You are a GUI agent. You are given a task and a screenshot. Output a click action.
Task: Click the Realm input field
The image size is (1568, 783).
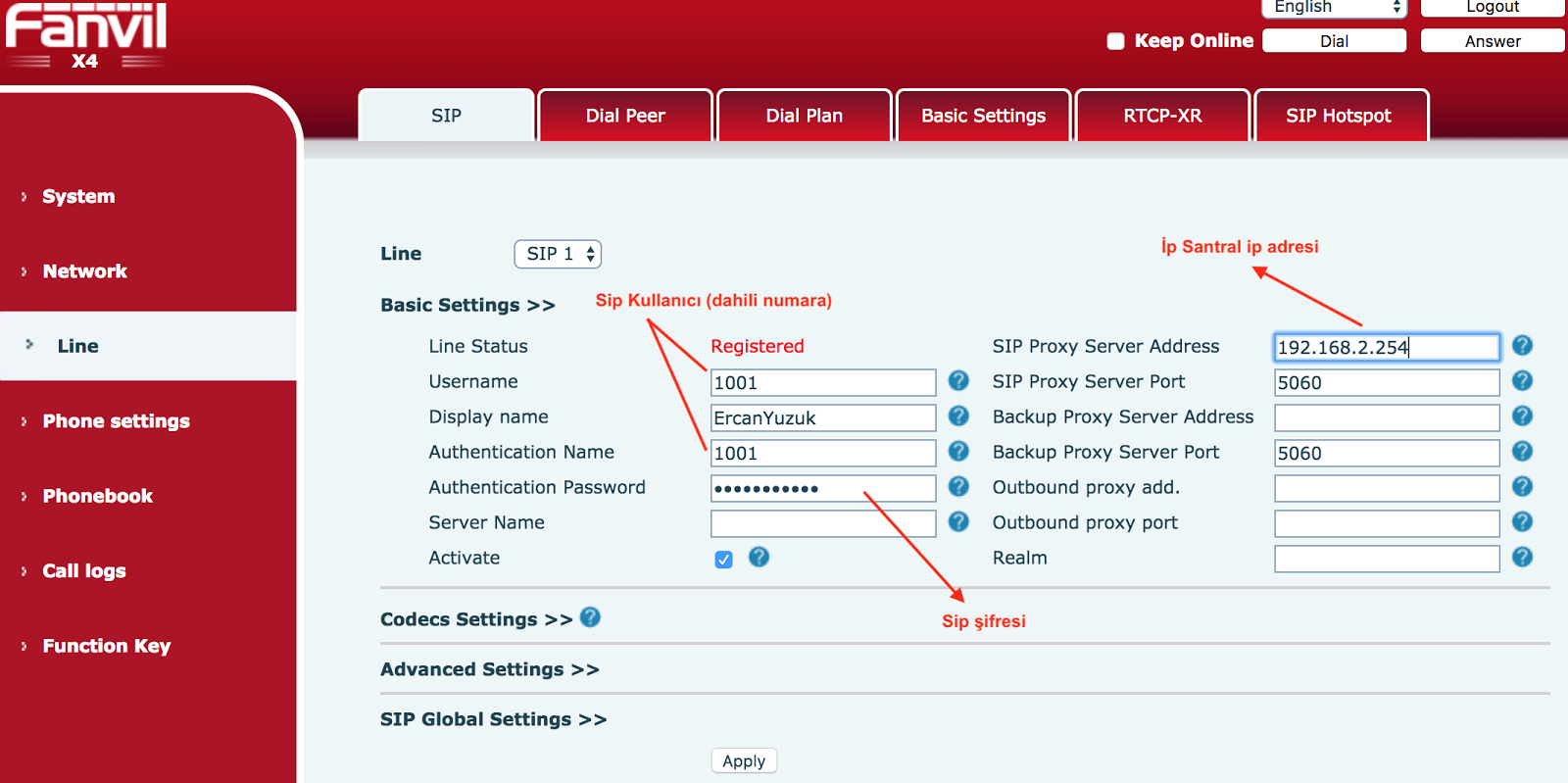pos(1387,559)
